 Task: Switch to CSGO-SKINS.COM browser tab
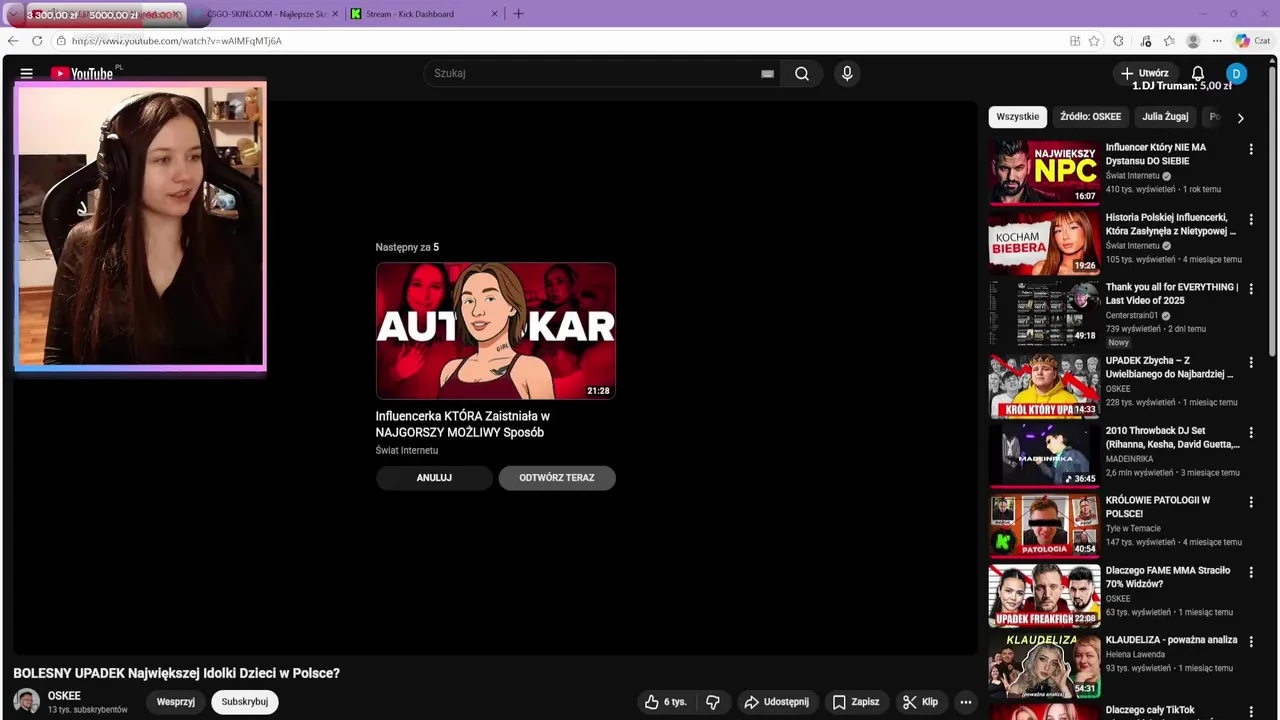265,14
